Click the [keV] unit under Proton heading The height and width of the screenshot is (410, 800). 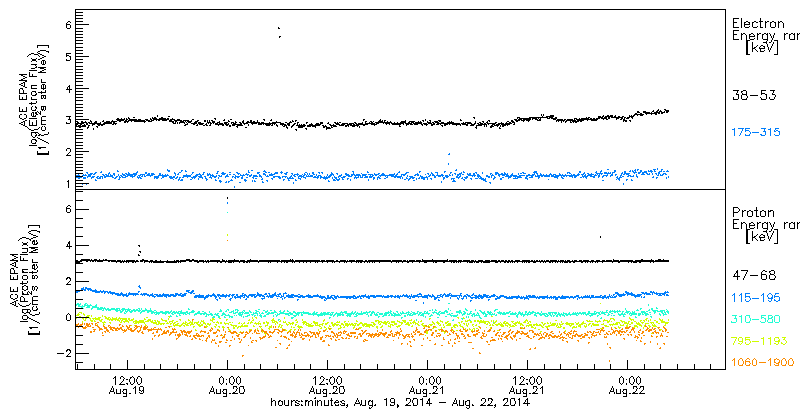[x=762, y=237]
